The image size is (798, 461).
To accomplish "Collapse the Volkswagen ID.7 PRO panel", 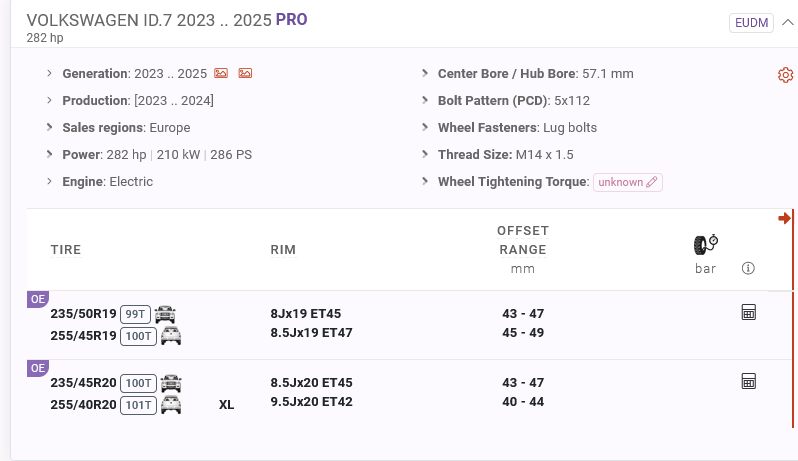I will [787, 23].
